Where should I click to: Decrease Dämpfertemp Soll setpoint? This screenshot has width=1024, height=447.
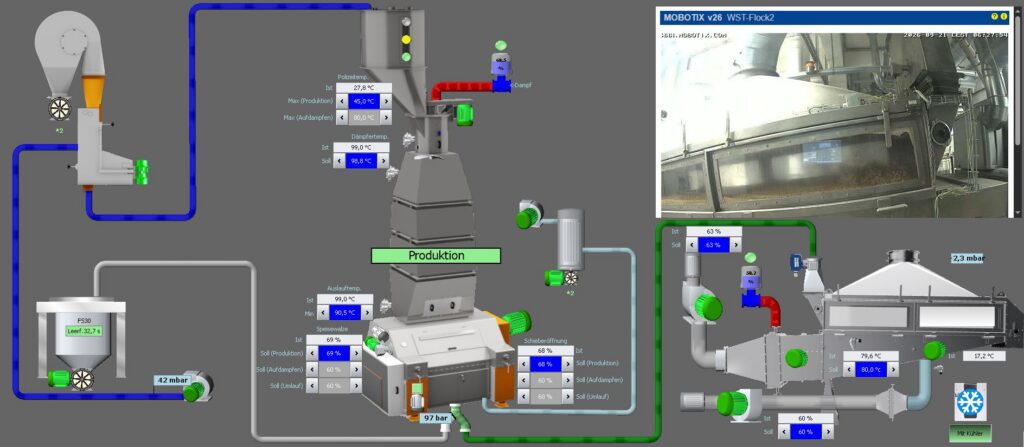click(340, 161)
